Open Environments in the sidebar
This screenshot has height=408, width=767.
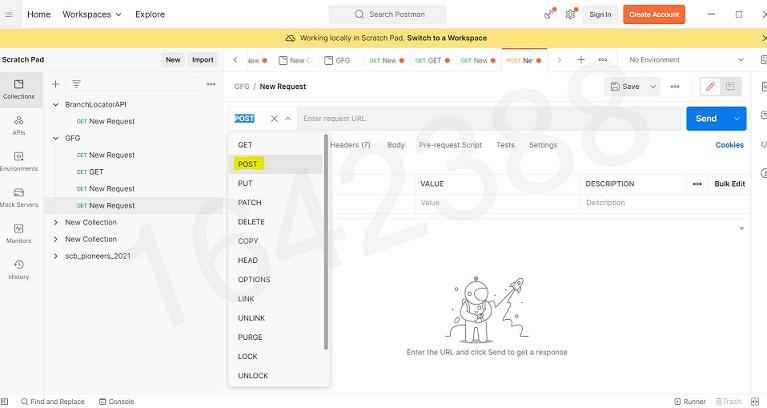coord(19,161)
